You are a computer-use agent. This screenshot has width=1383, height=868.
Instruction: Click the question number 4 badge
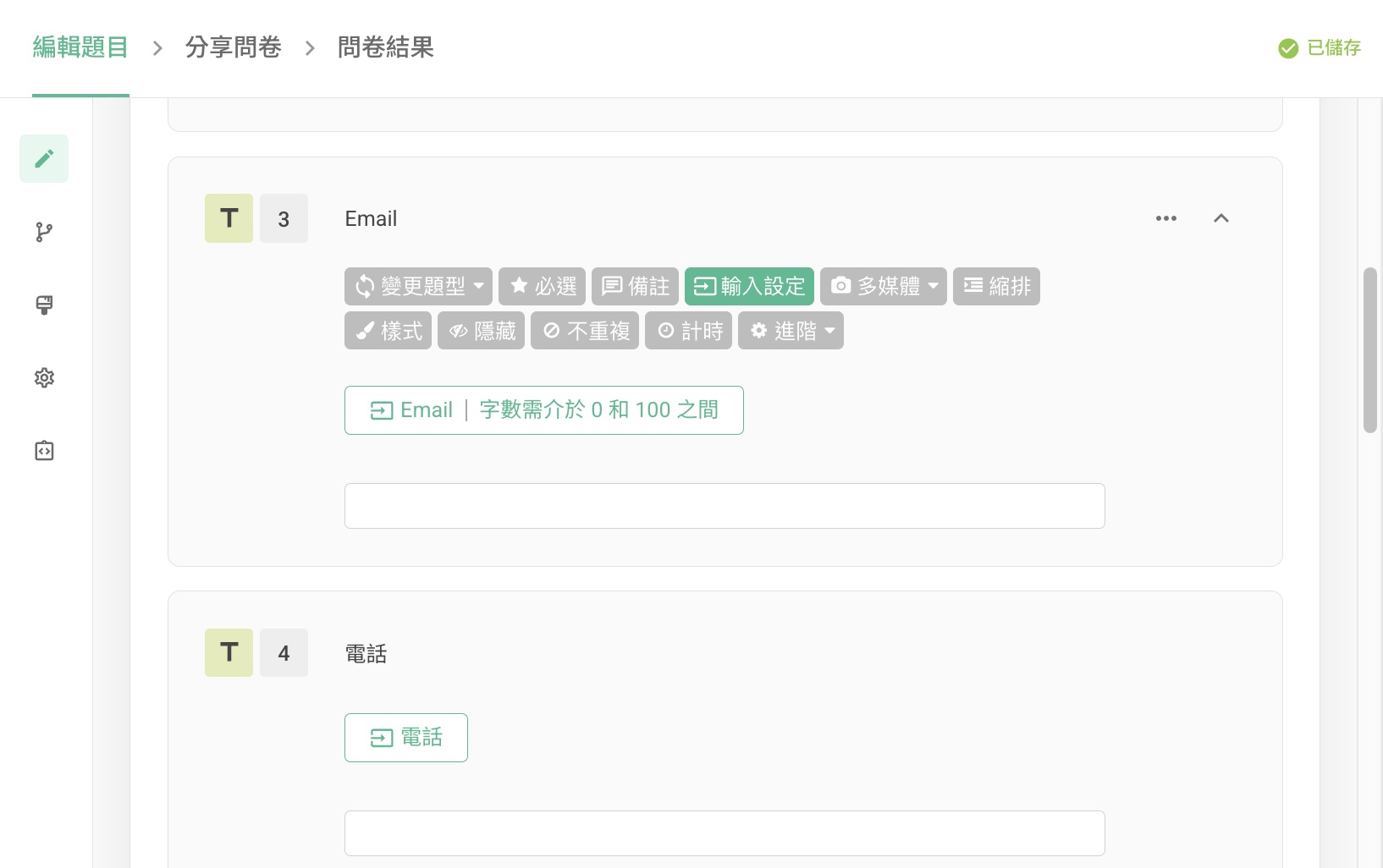pyautogui.click(x=284, y=652)
